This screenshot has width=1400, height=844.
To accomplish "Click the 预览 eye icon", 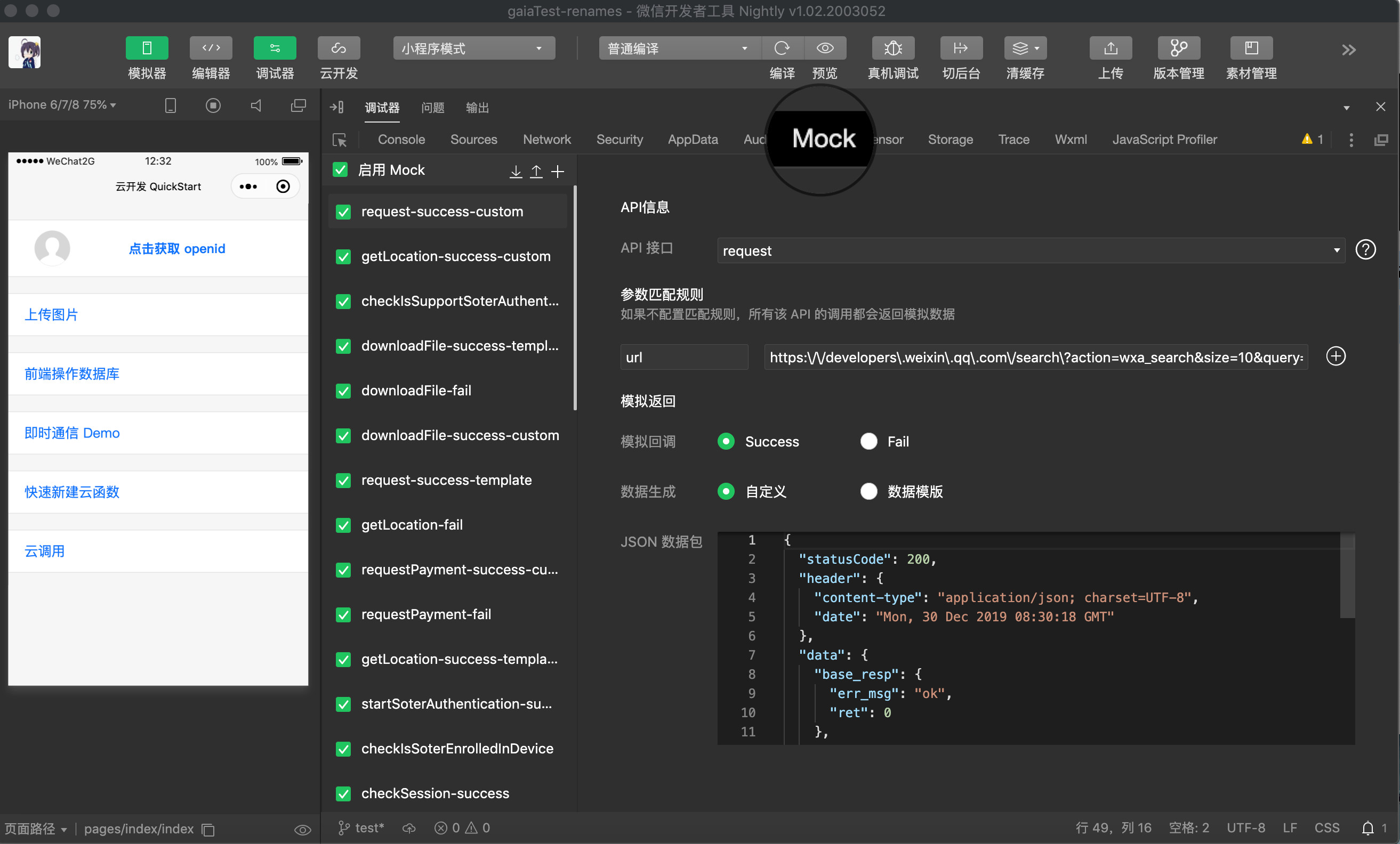I will 824,48.
